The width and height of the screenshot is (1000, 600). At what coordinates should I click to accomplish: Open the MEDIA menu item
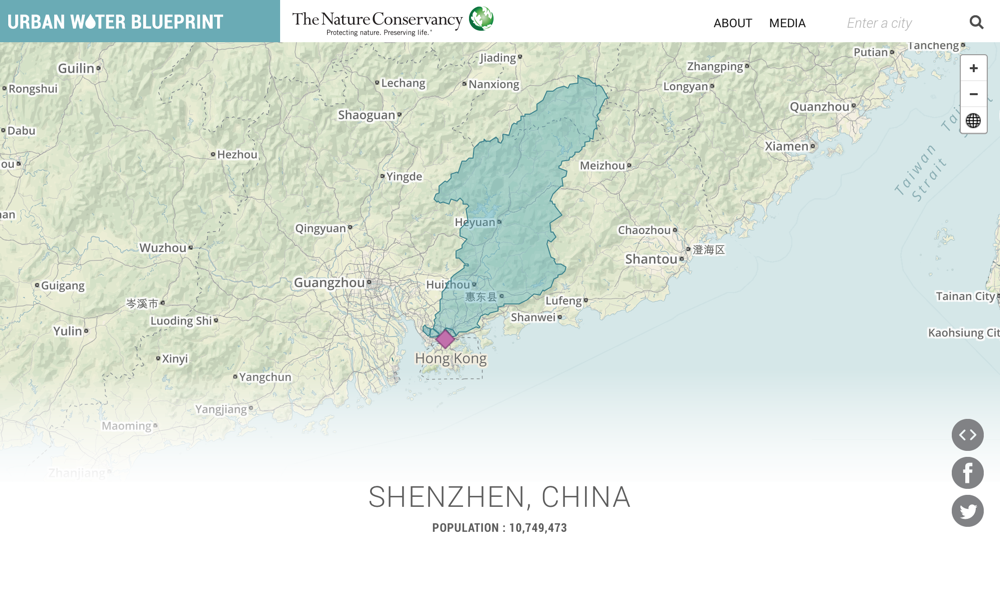click(787, 23)
